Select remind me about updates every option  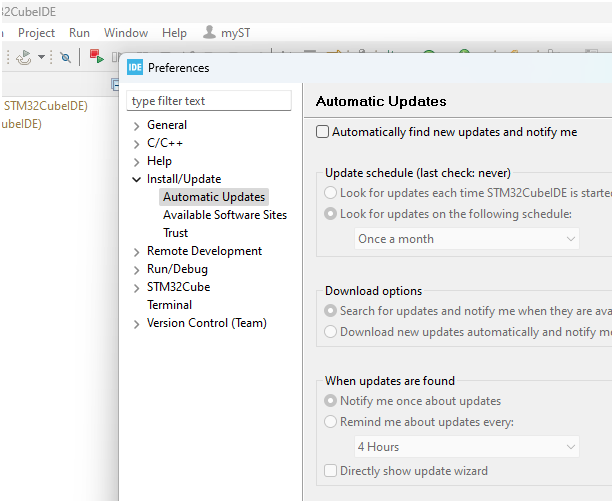pyautogui.click(x=330, y=422)
